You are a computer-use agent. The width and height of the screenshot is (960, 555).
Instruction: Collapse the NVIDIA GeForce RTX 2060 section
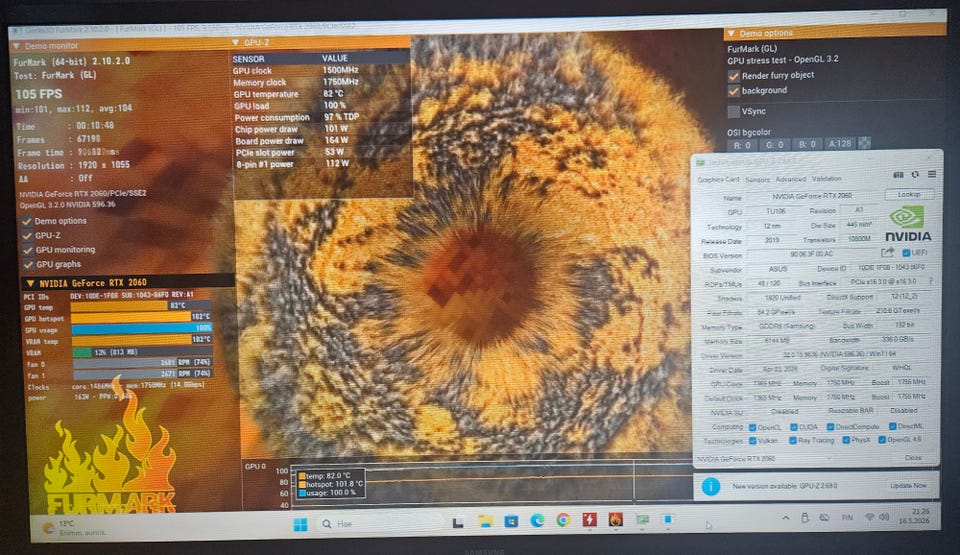29,283
